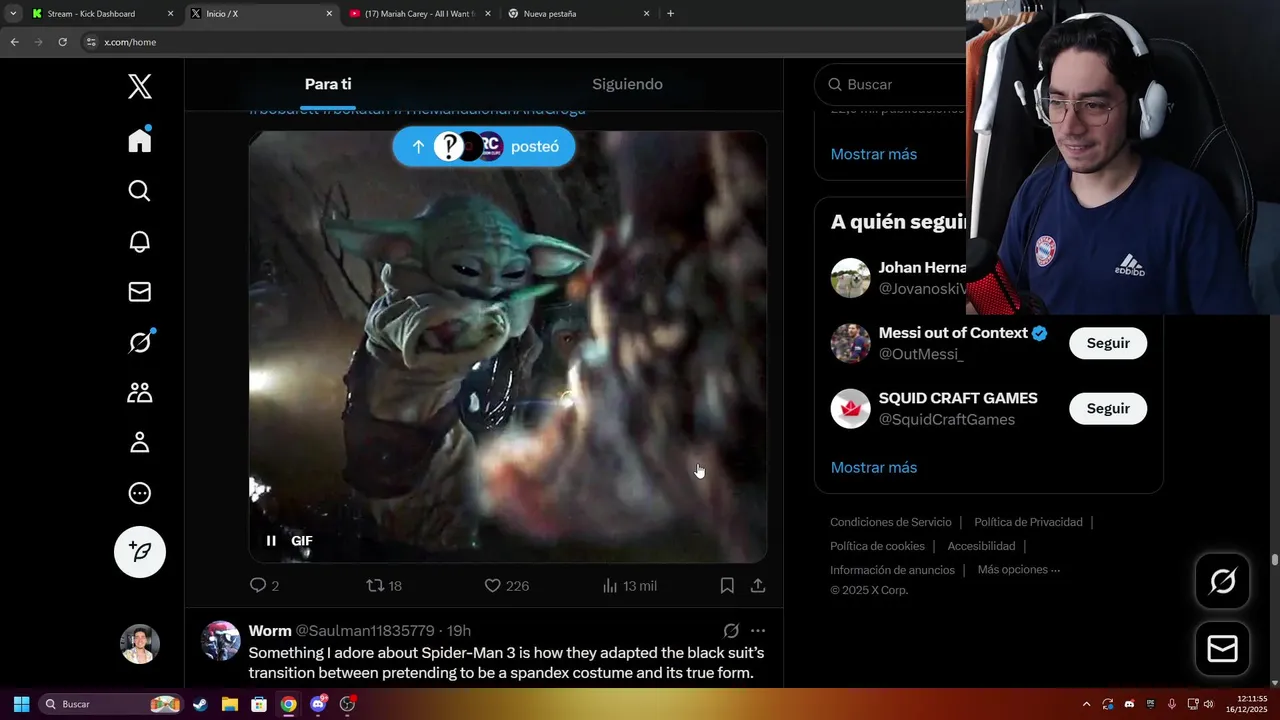
Task: Open Profile person icon
Action: tap(140, 442)
